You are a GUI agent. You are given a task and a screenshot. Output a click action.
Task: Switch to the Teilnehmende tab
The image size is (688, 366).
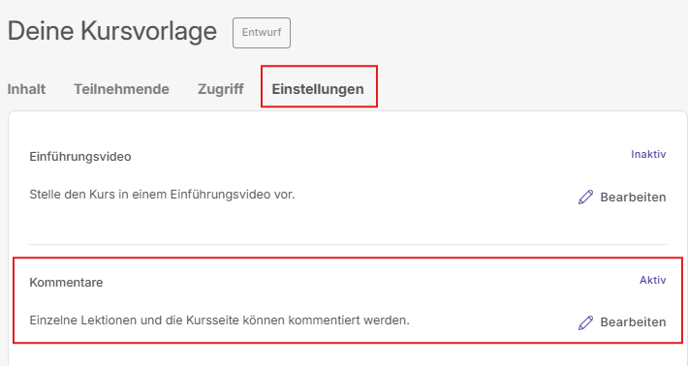point(122,89)
